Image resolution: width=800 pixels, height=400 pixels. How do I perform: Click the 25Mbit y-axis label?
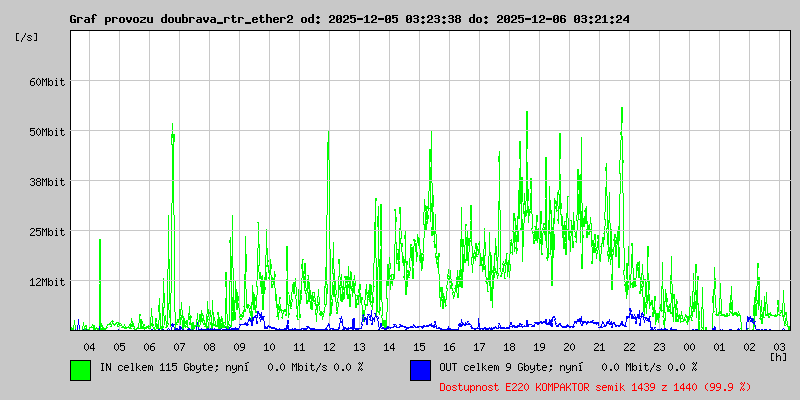[46, 232]
